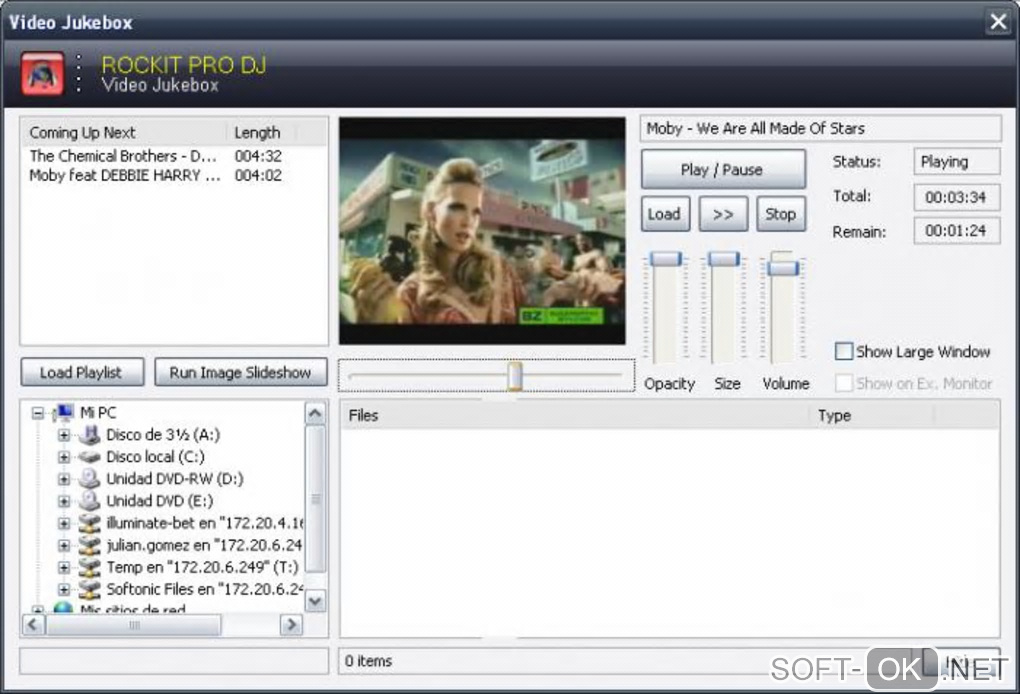This screenshot has width=1020, height=694.
Task: Enable Show Large Window checkbox
Action: [844, 351]
